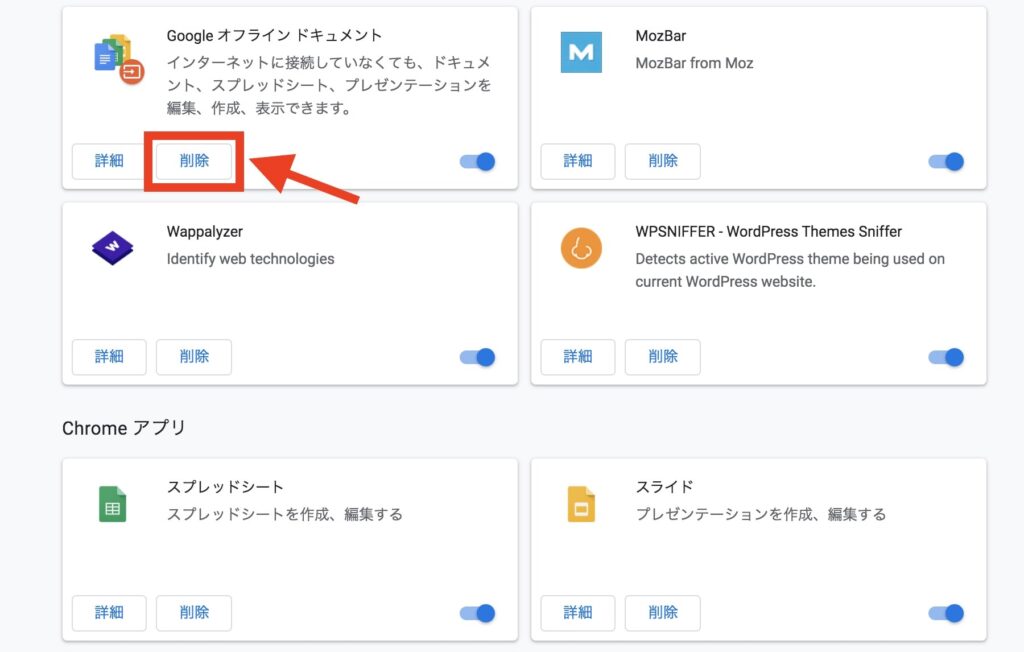Toggle the スライド app switch
1024x652 pixels.
tap(946, 613)
